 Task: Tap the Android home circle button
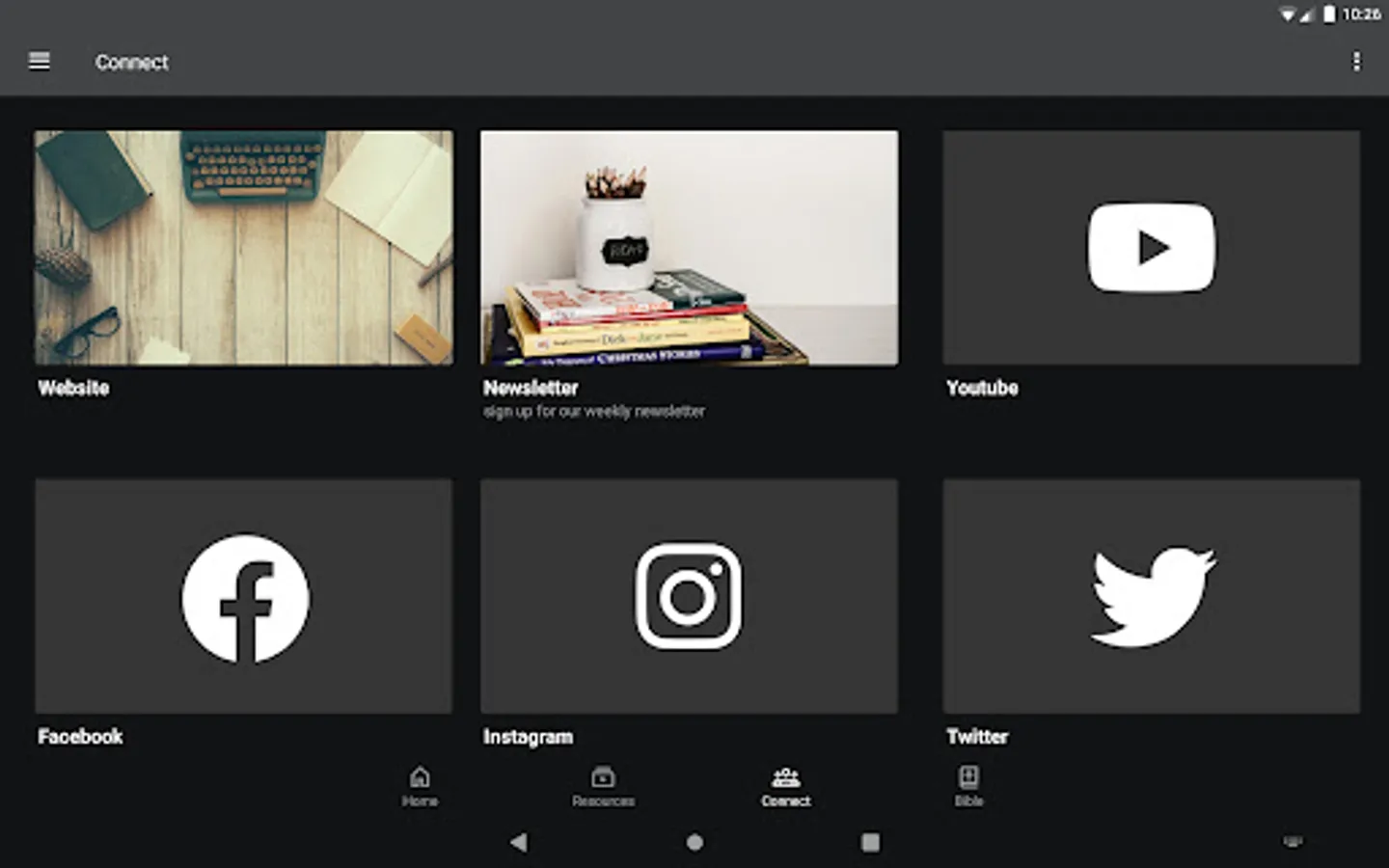click(694, 842)
